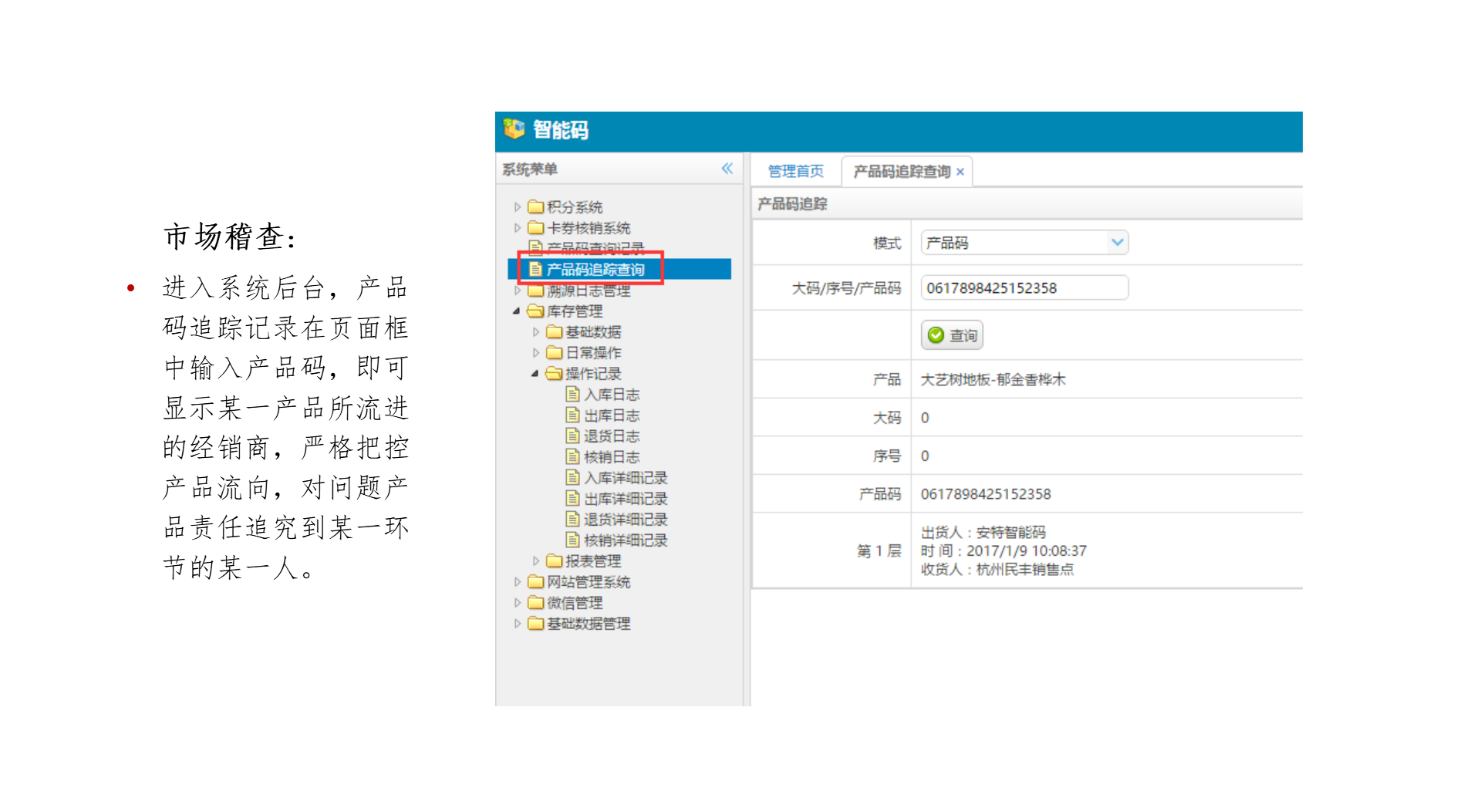Click the folder icon of 日常操作
1459x803 pixels.
555,353
